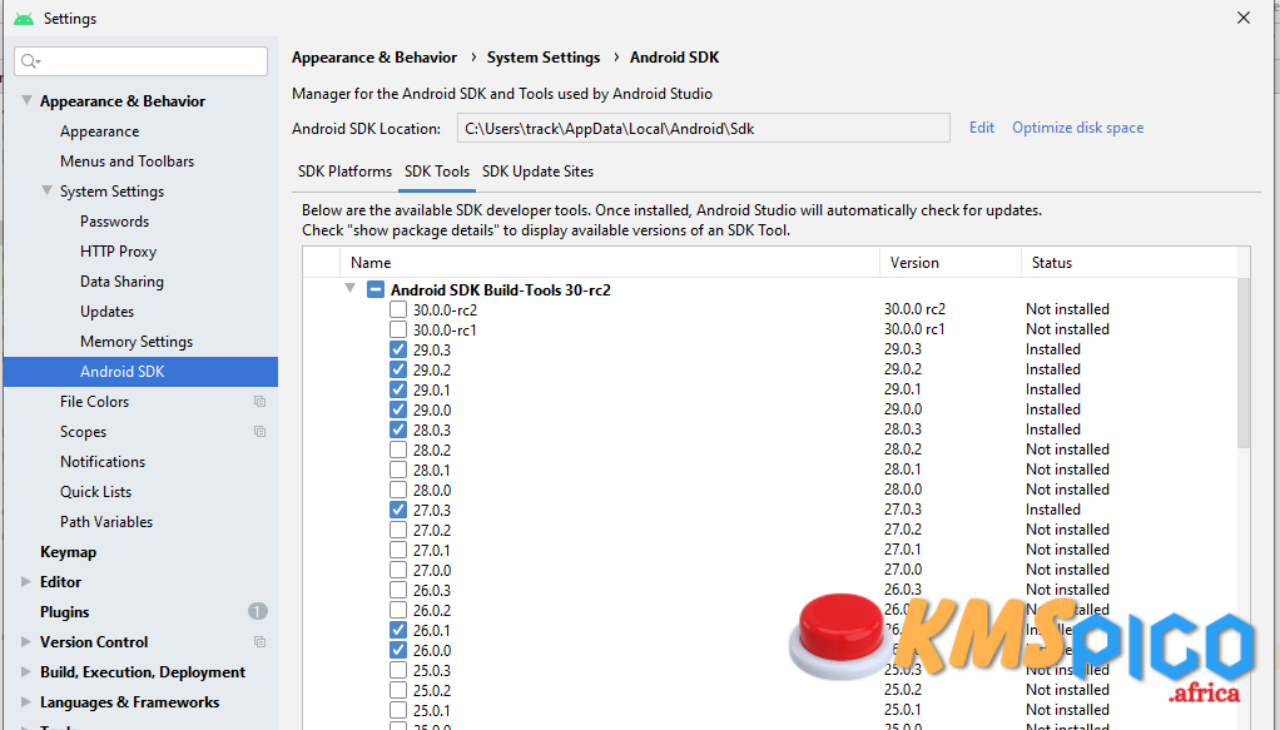1280x730 pixels.
Task: Click the Installed status for 27.0.3
Action: [x=1053, y=510]
